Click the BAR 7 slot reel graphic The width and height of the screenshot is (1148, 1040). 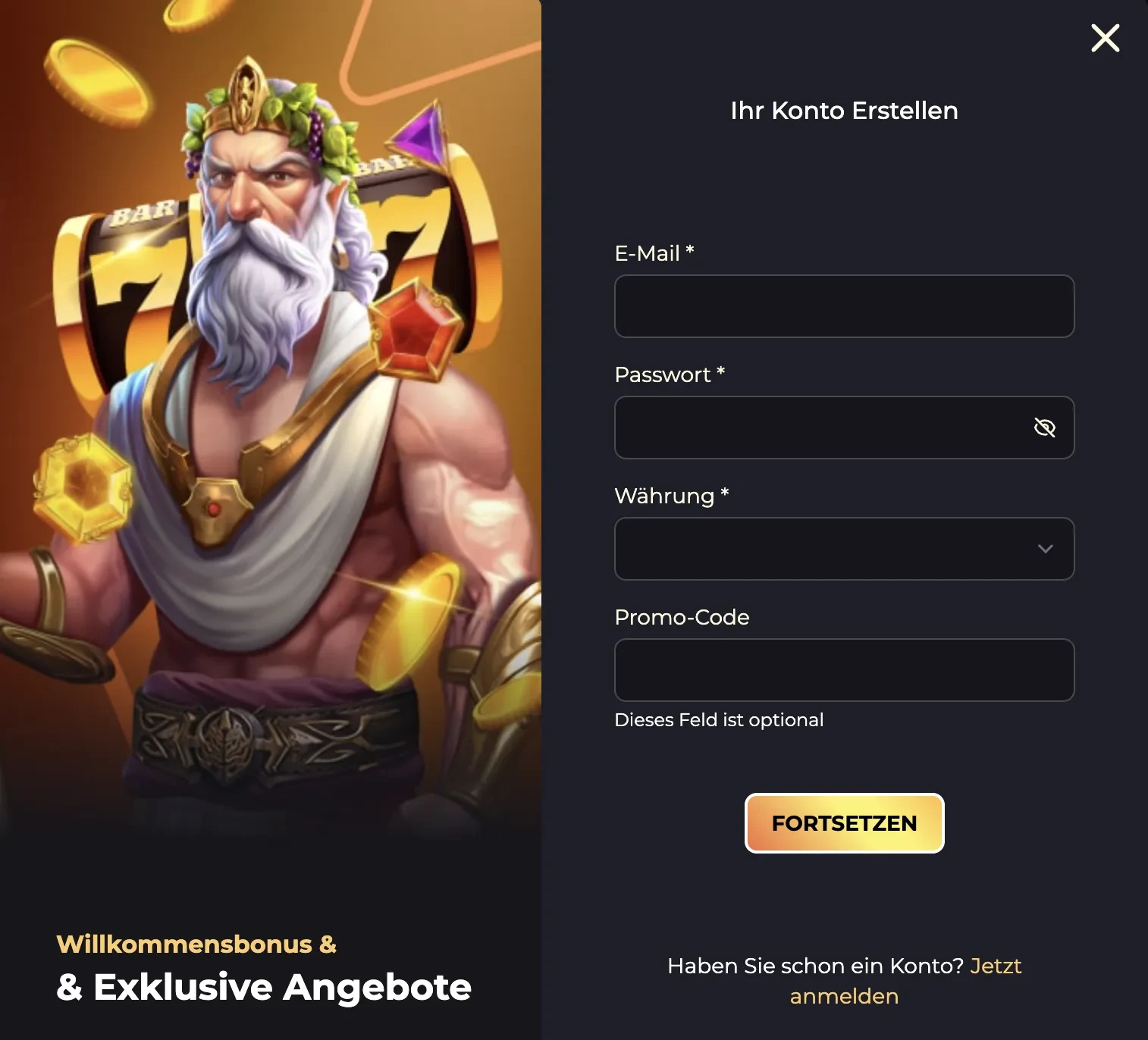pyautogui.click(x=121, y=296)
